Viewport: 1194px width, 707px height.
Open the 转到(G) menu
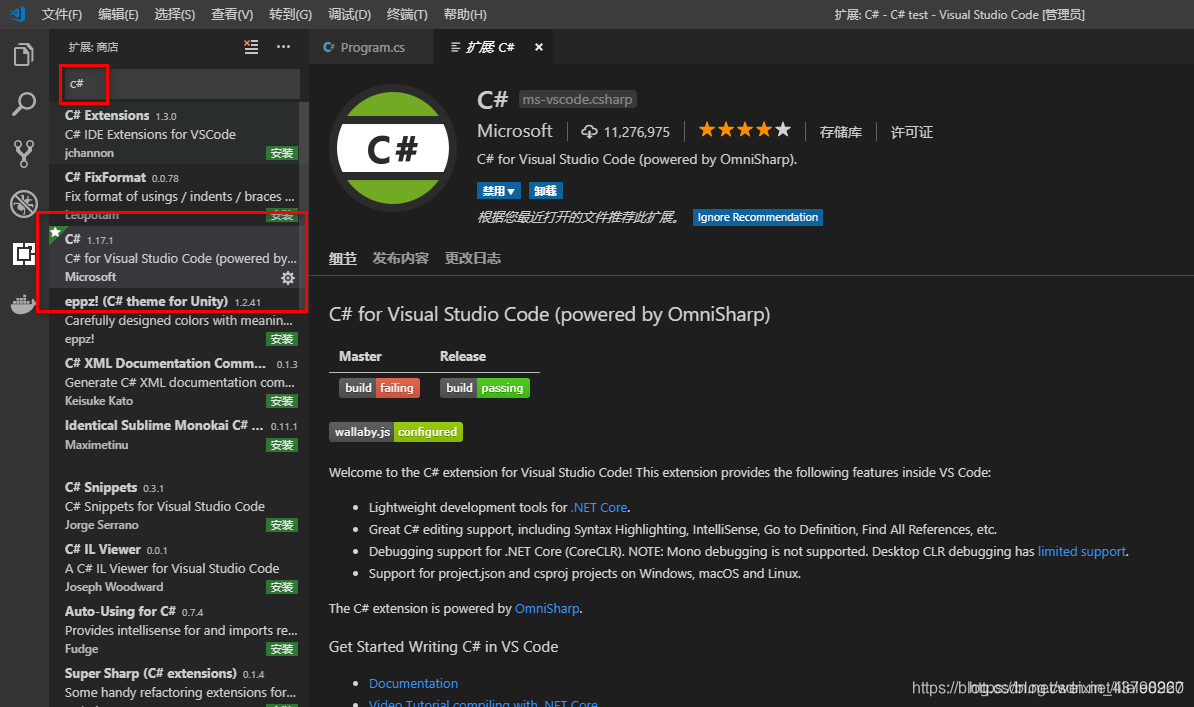(290, 14)
